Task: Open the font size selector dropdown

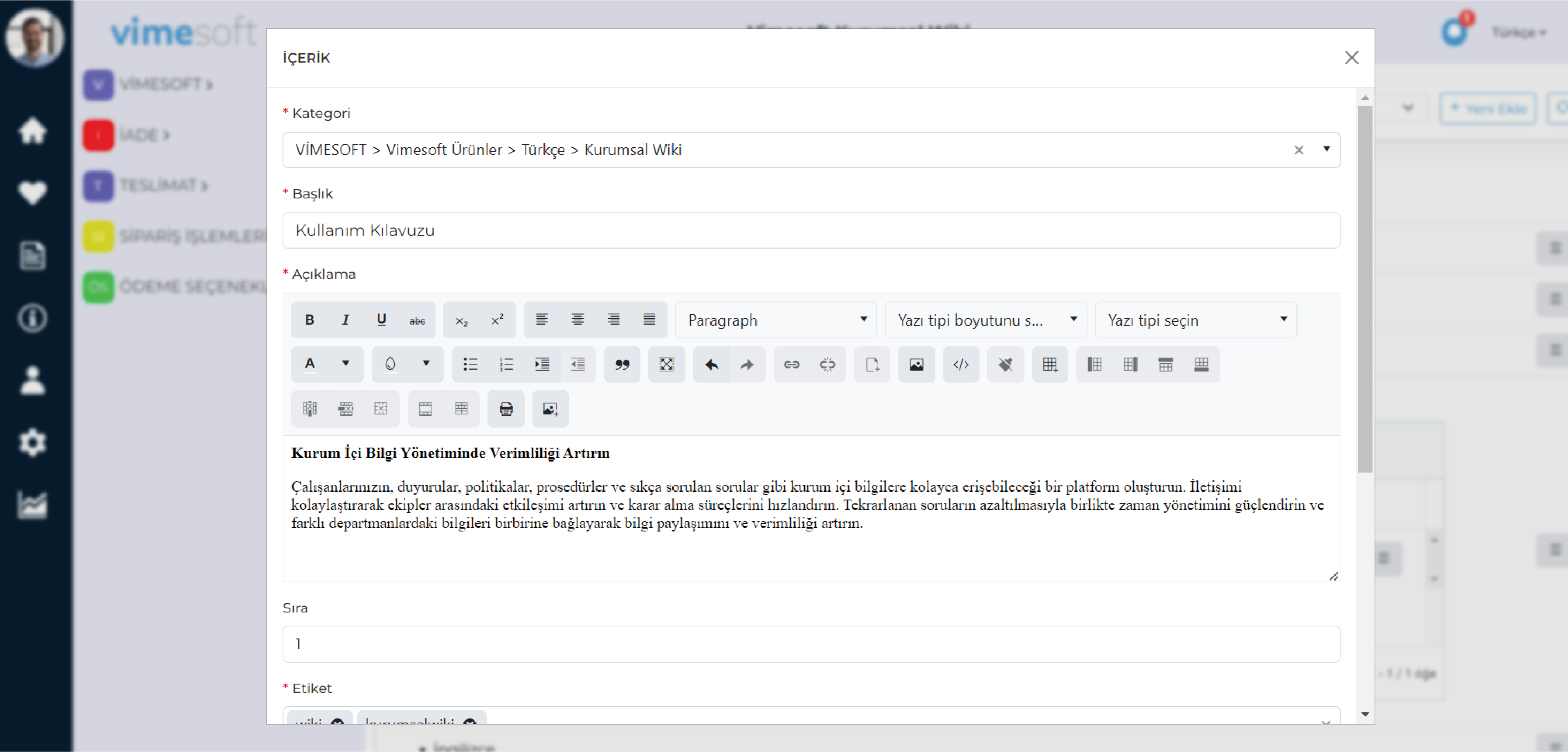Action: (x=984, y=320)
